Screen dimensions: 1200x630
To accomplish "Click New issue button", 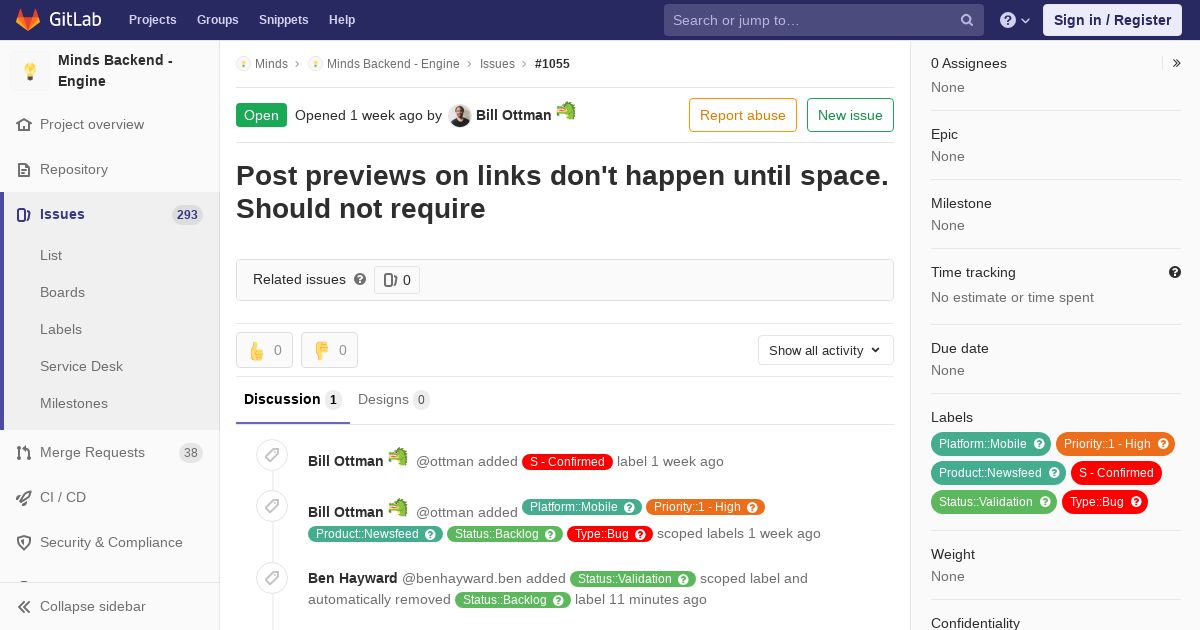I will point(850,115).
